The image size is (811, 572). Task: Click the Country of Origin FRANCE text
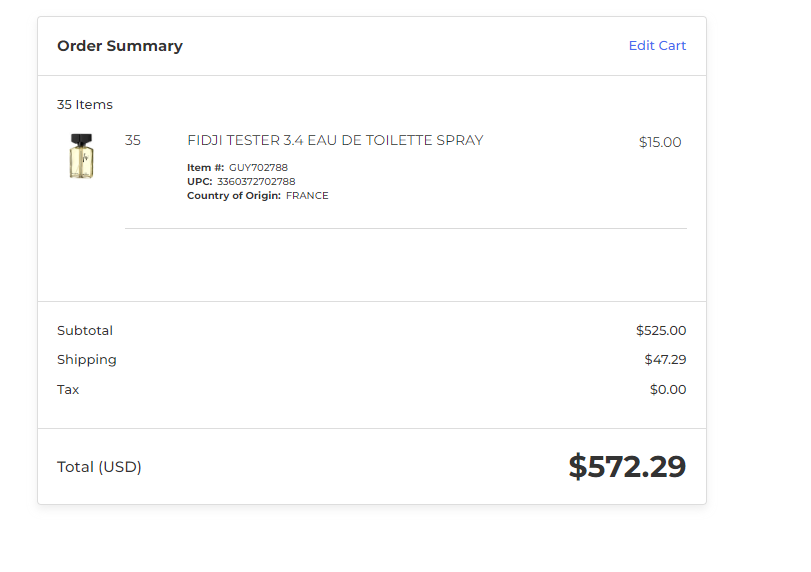(258, 195)
